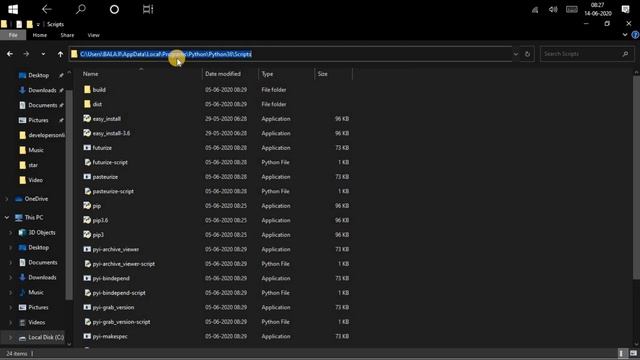Refresh the Scripts folder
The image size is (640, 360).
(527, 54)
